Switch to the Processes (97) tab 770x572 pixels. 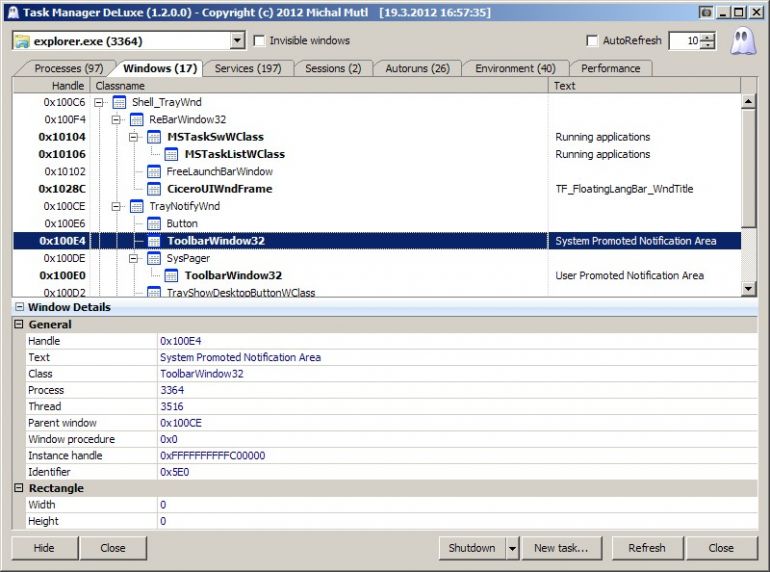coord(68,68)
